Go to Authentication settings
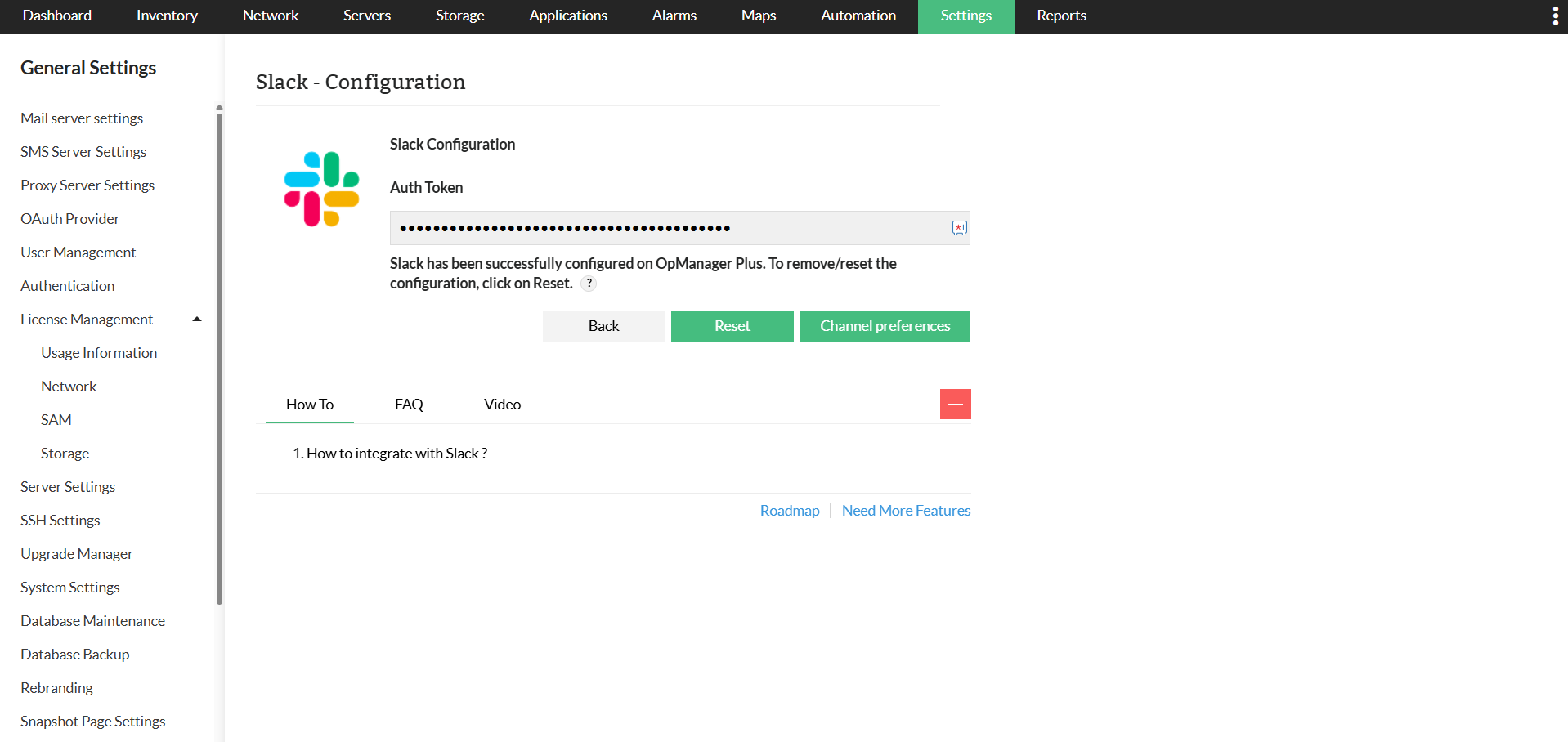1568x742 pixels. pos(68,286)
